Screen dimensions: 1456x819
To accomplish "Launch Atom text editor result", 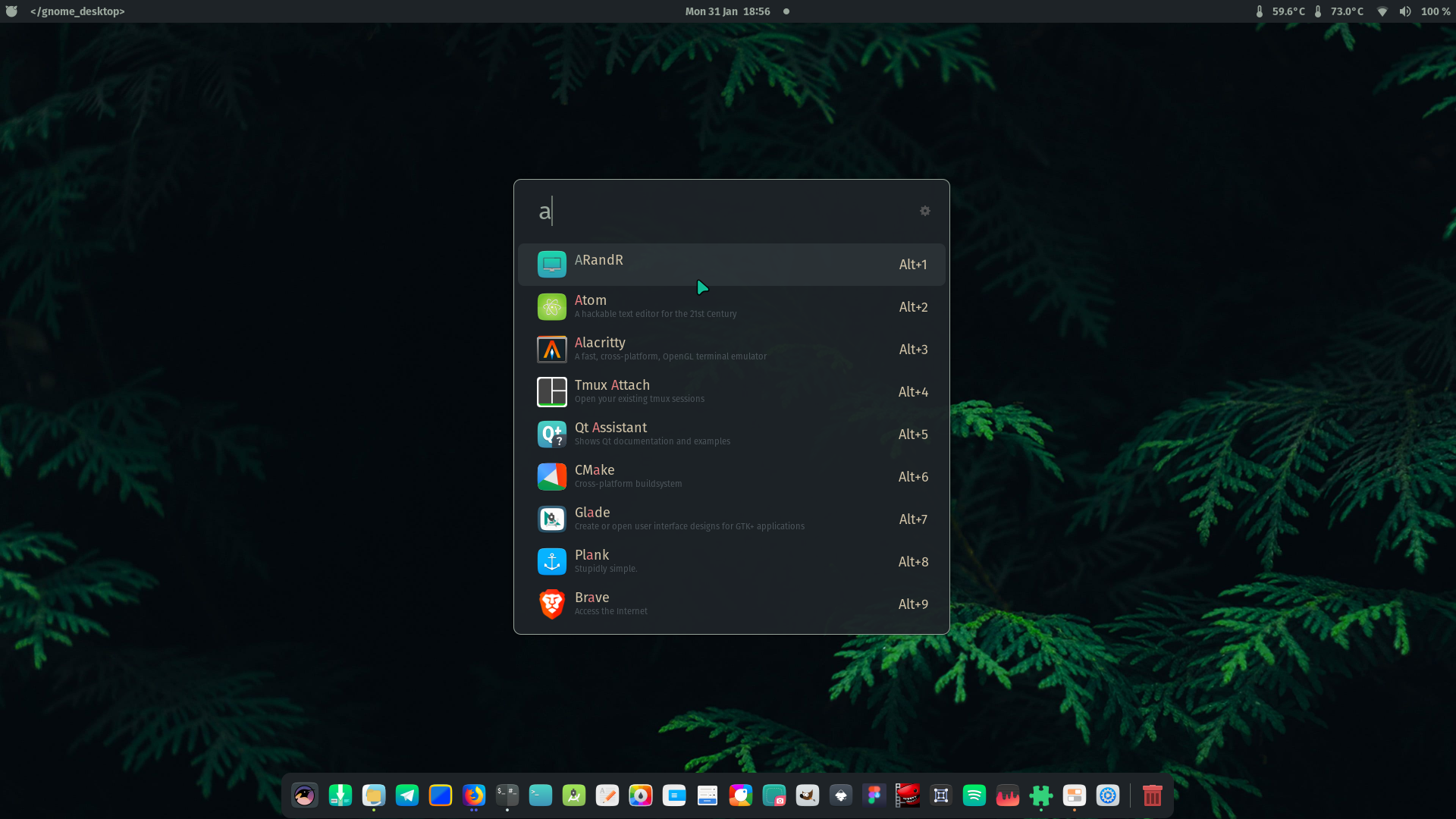I will click(731, 307).
